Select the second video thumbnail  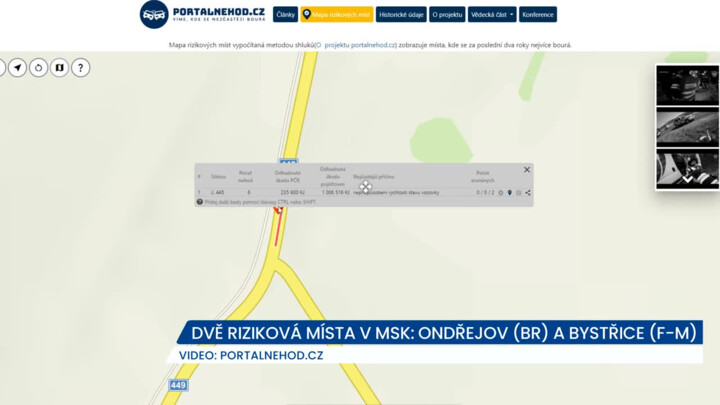(x=687, y=127)
